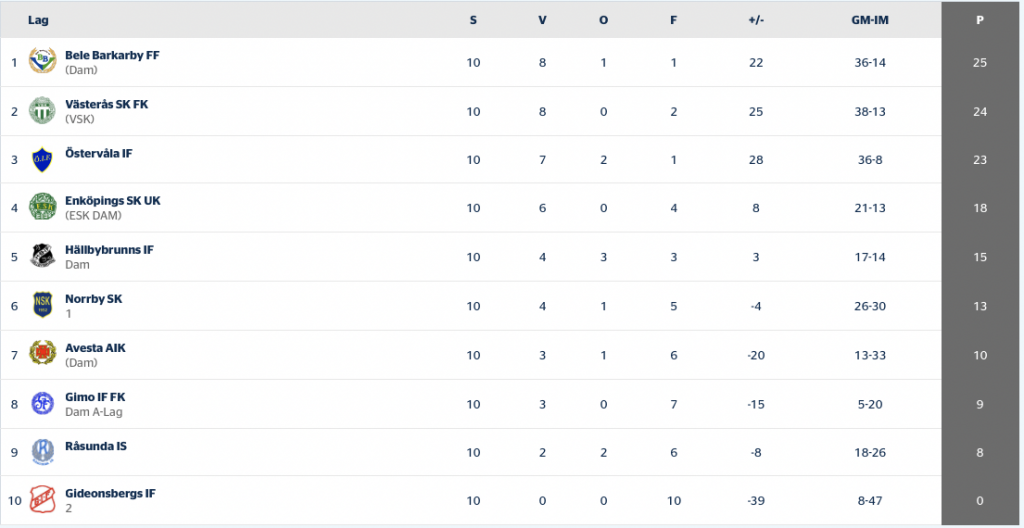Click the Enköpings SK UK team badge
This screenshot has width=1024, height=528.
(x=42, y=206)
